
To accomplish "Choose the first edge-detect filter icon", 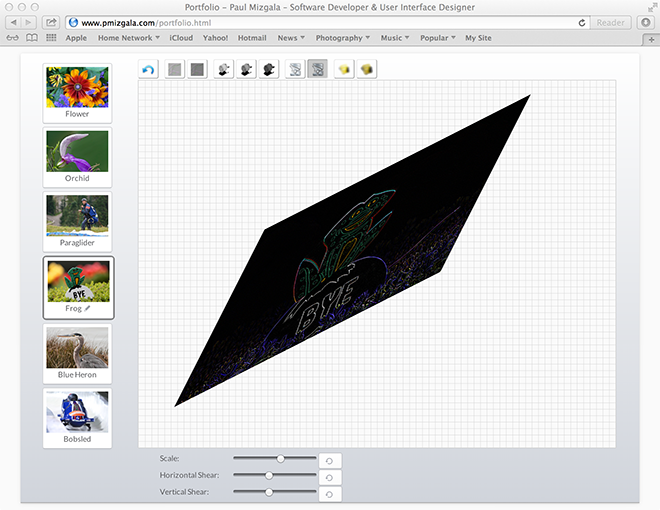I will (295, 69).
